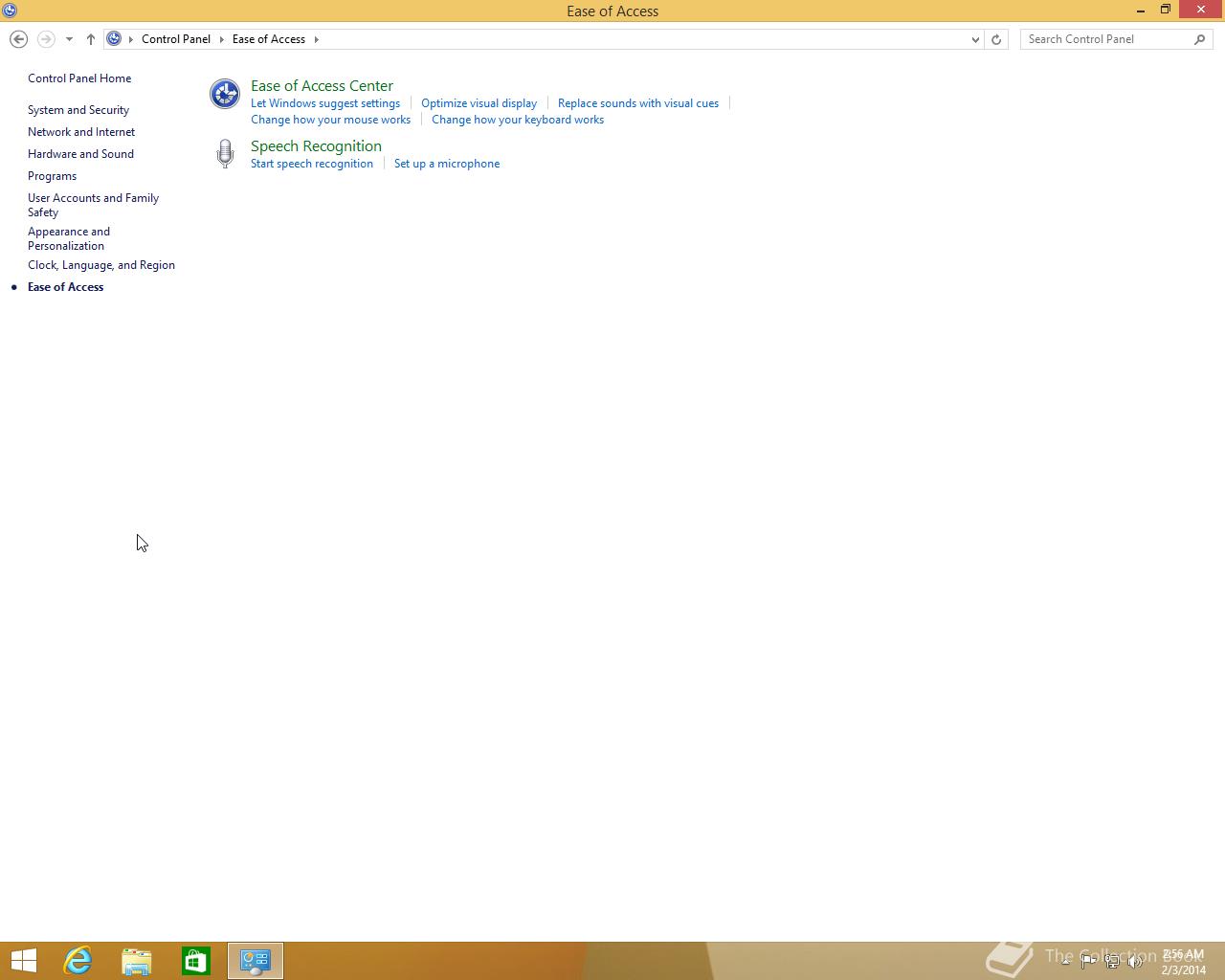Click Set up a microphone
Image resolution: width=1225 pixels, height=980 pixels.
tap(447, 164)
